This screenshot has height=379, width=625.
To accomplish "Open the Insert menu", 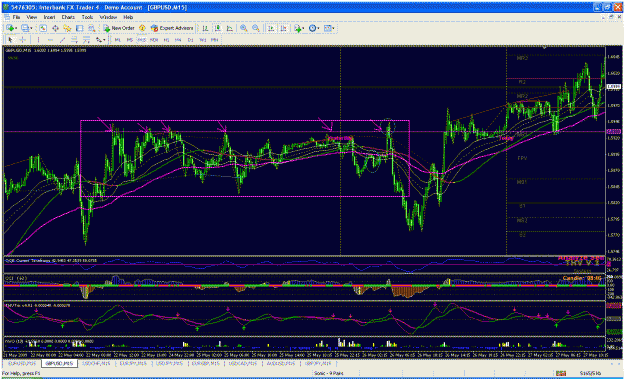I will coord(49,18).
